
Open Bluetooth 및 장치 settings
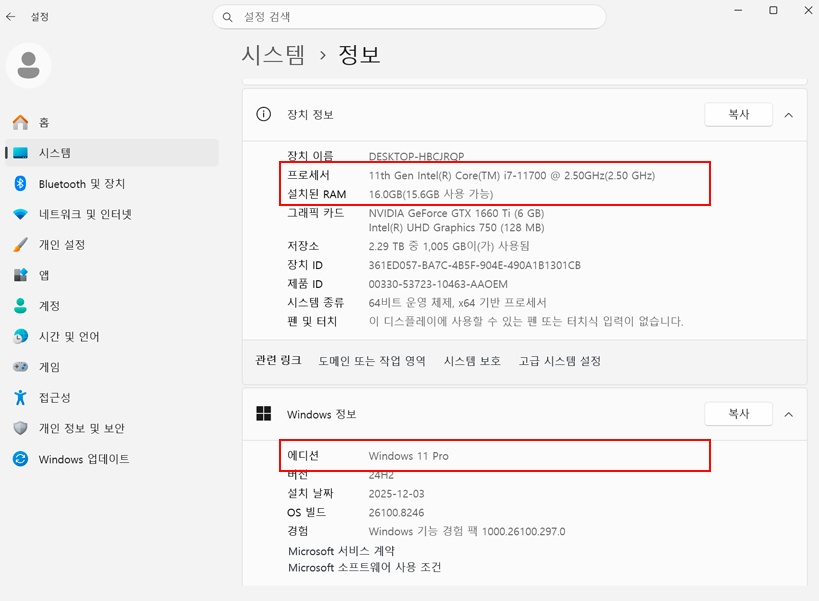[x=111, y=183]
